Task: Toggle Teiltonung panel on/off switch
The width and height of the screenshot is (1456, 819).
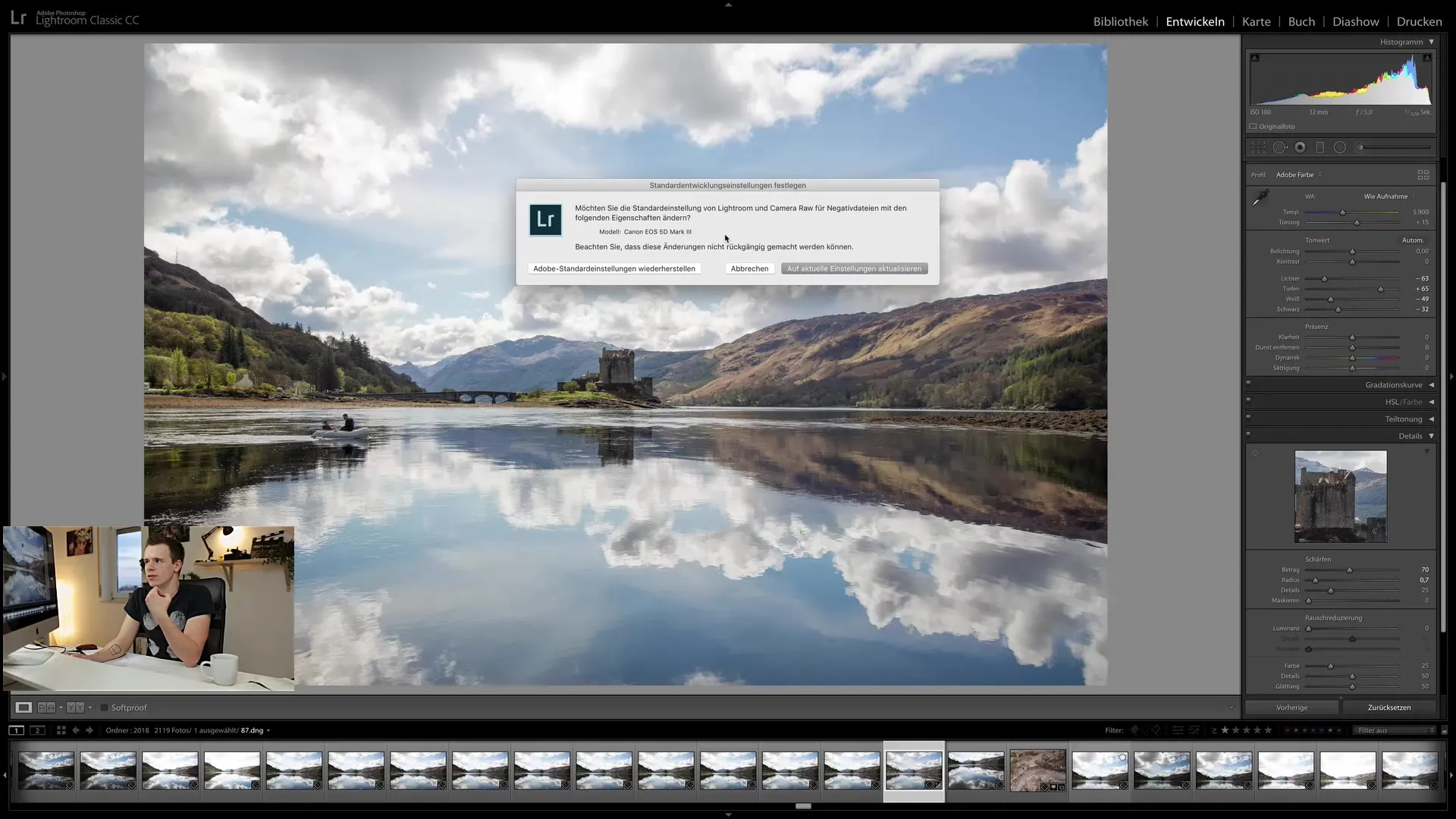Action: [1248, 416]
